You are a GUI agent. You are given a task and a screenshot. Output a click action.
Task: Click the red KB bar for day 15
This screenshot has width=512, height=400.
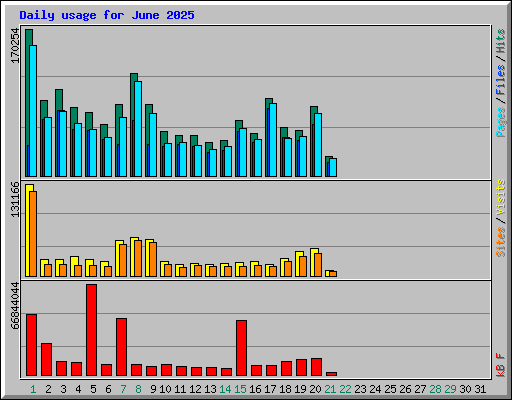(242, 348)
